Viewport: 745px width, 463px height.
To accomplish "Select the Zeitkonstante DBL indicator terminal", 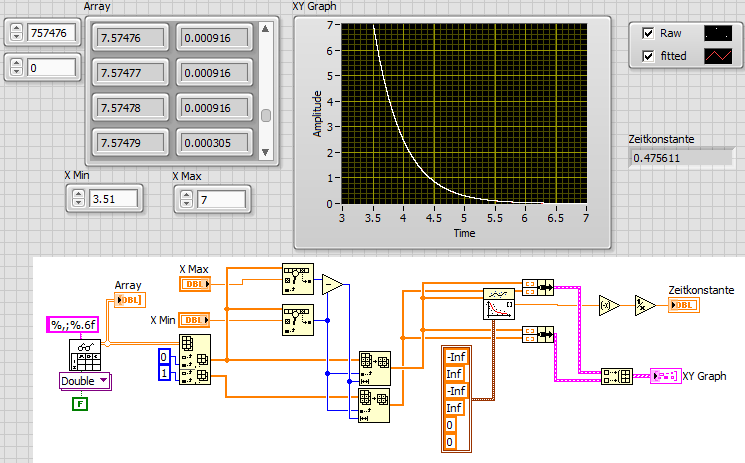I will coord(684,305).
